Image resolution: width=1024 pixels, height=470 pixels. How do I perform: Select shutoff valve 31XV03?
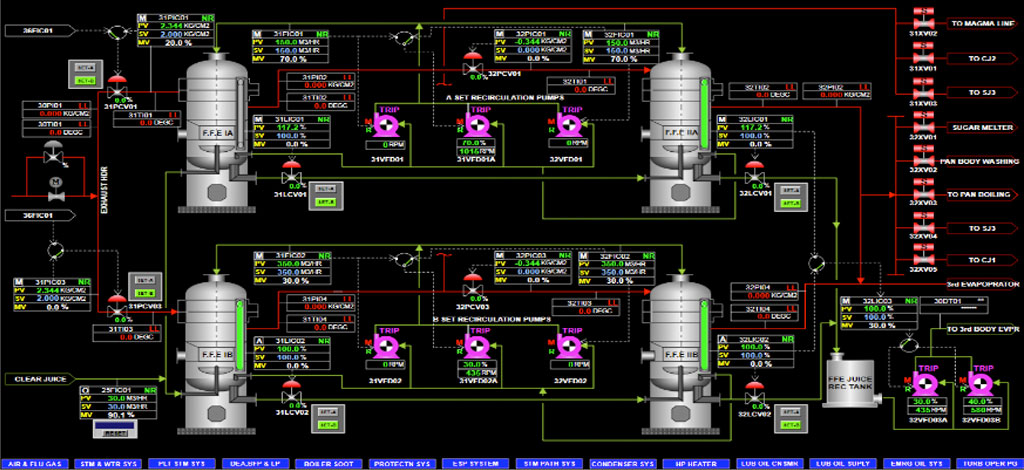(x=924, y=88)
